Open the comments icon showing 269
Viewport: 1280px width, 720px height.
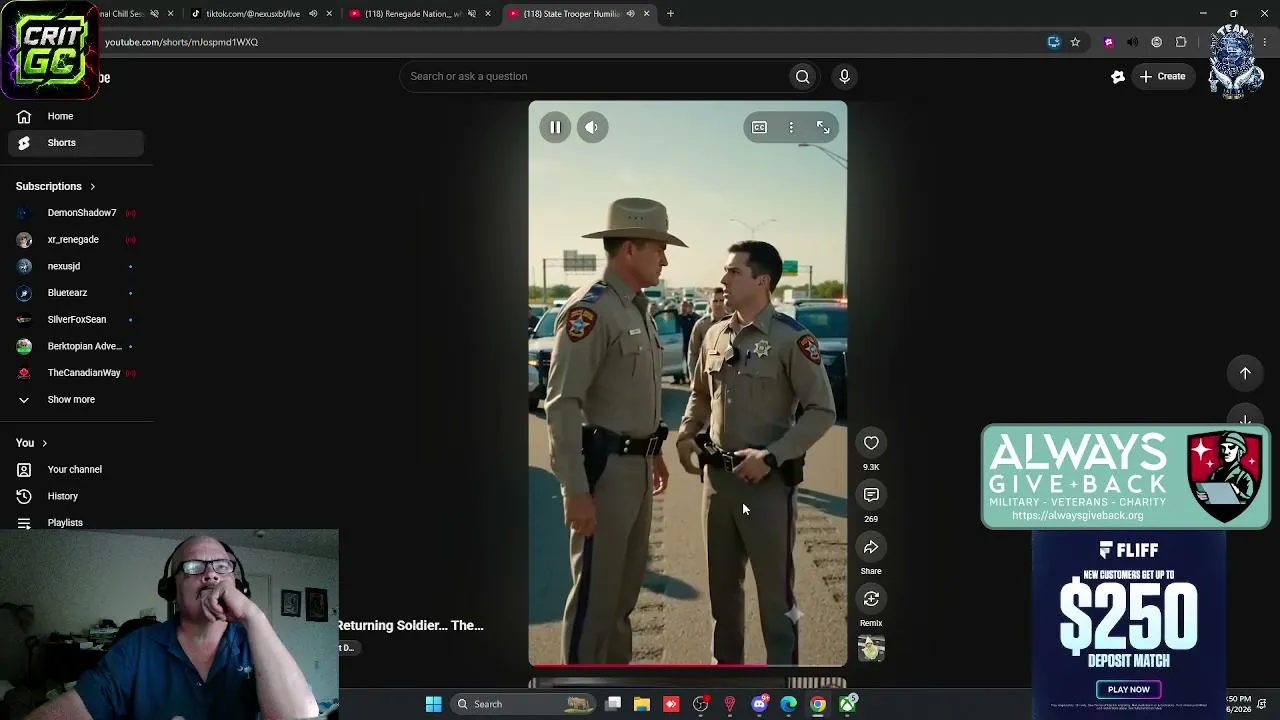871,495
